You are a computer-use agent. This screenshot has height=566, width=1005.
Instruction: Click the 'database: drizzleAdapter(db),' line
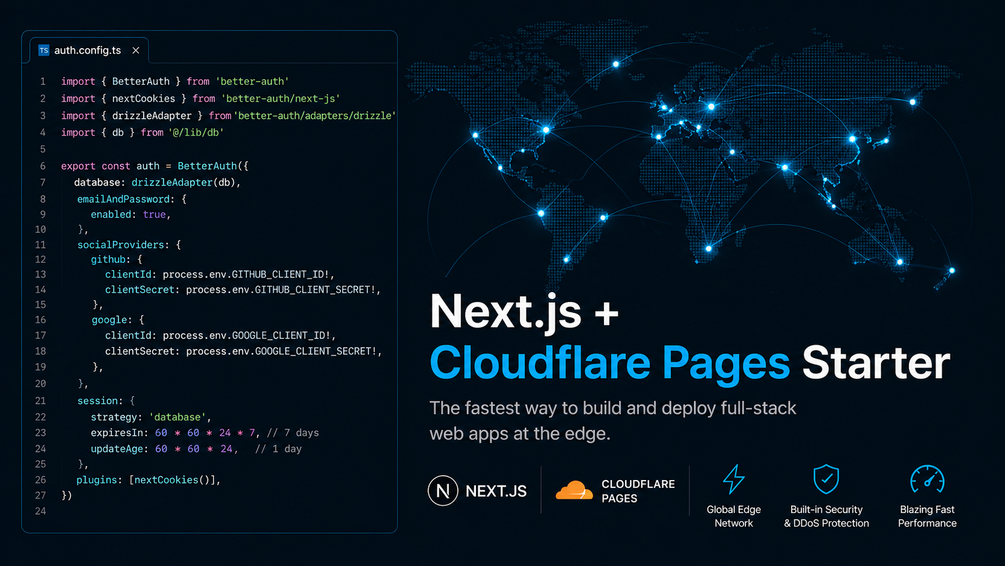point(157,183)
